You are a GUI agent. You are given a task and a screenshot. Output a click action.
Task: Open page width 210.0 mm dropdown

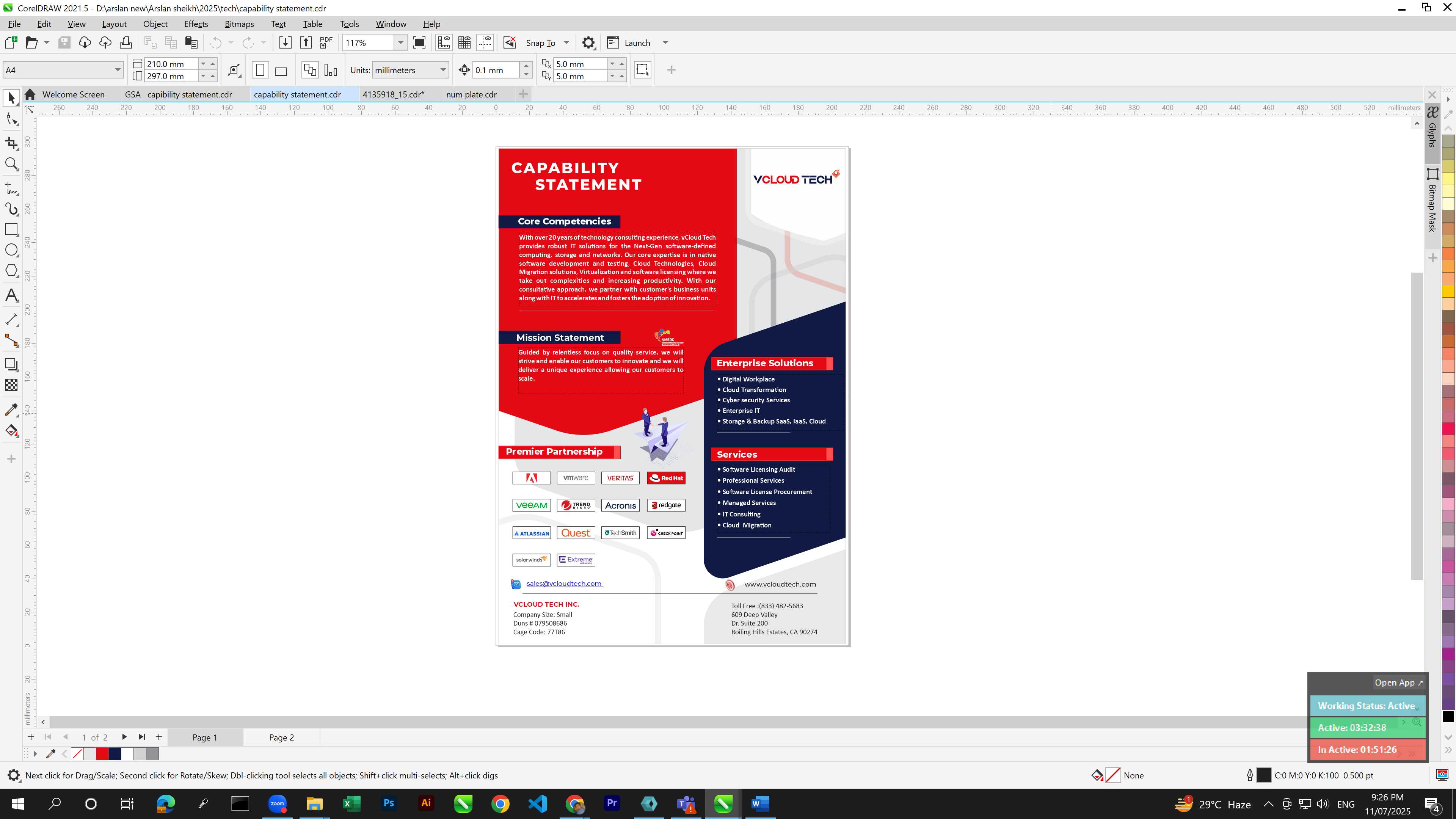coord(204,64)
